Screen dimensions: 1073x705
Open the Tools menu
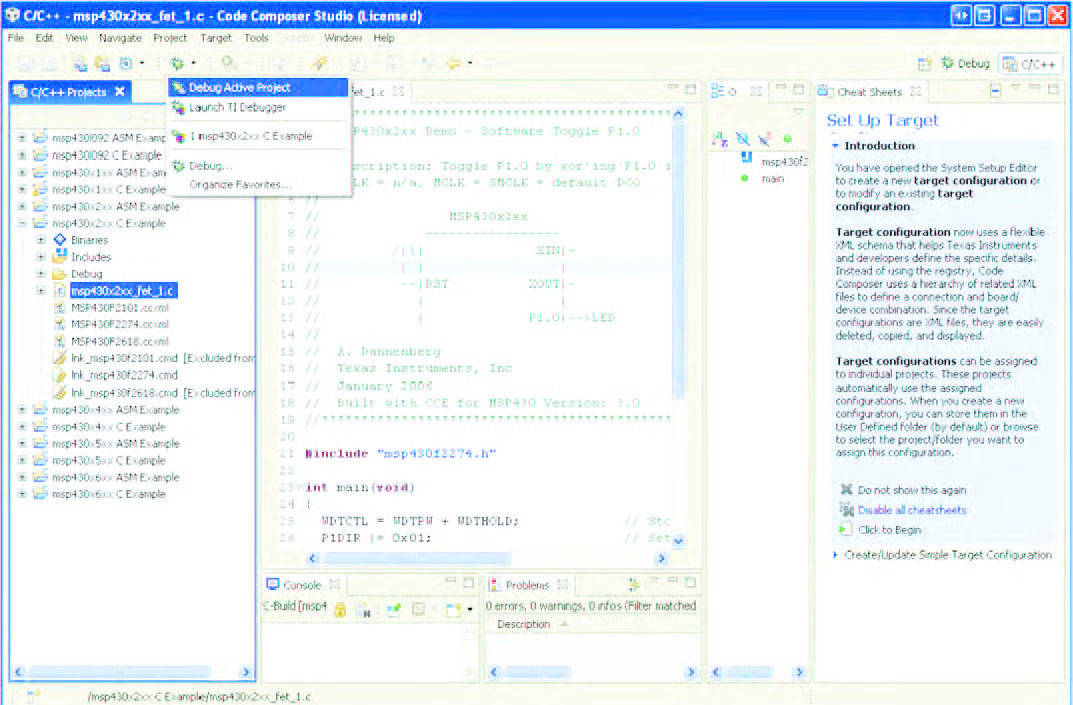tap(256, 38)
